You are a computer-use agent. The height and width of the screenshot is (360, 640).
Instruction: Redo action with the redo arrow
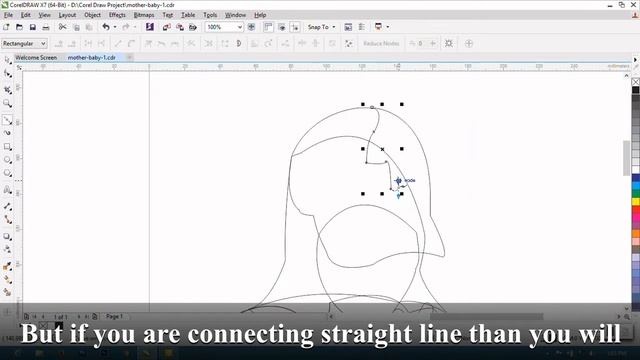(126, 27)
